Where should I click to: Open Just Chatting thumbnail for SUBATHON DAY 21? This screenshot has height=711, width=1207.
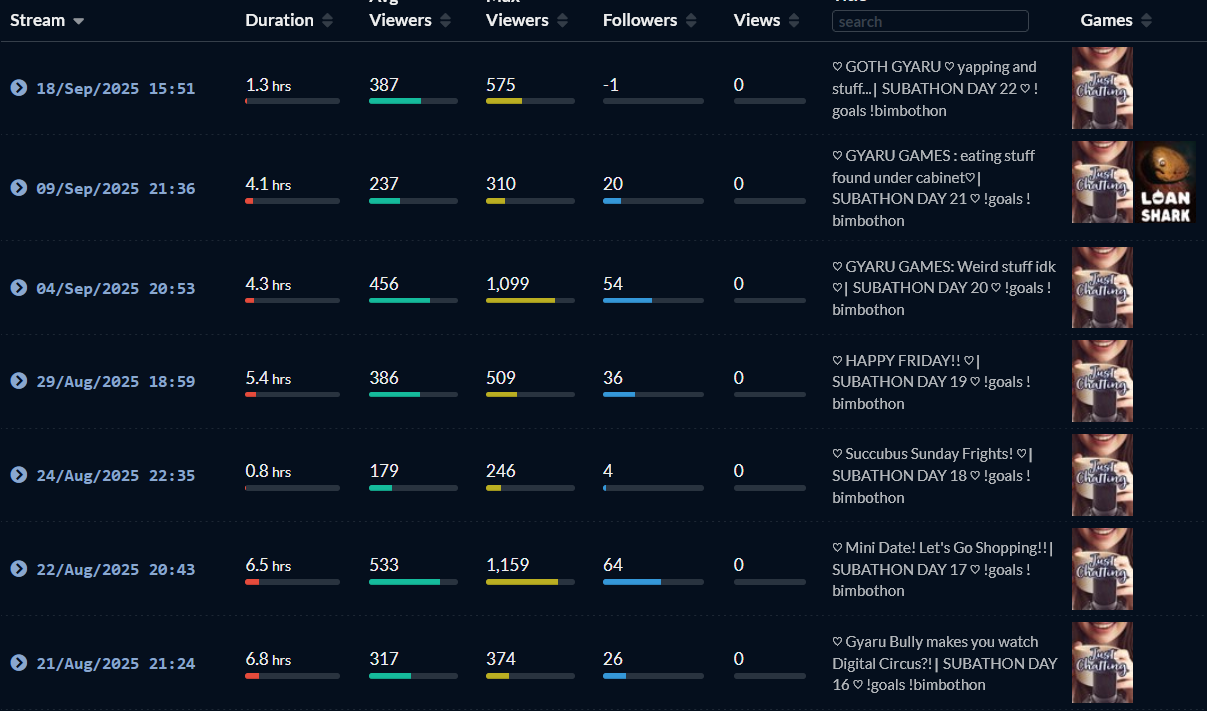(1102, 182)
